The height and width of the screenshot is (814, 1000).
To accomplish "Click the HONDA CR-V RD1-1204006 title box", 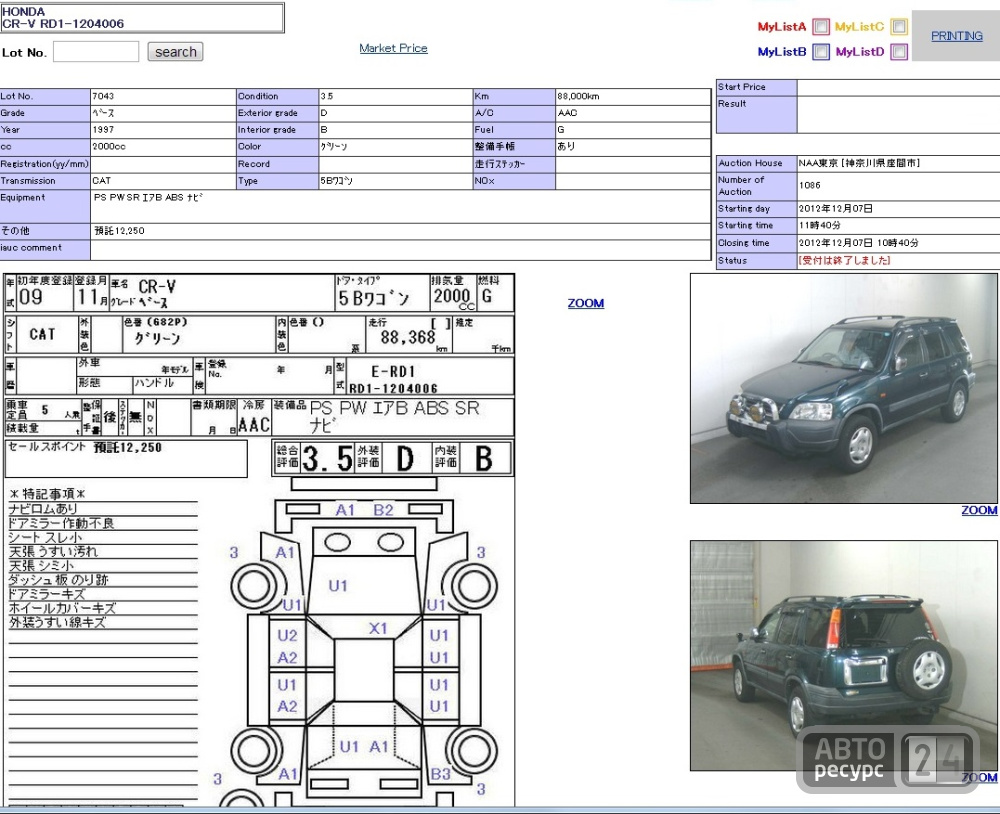I will tap(142, 18).
